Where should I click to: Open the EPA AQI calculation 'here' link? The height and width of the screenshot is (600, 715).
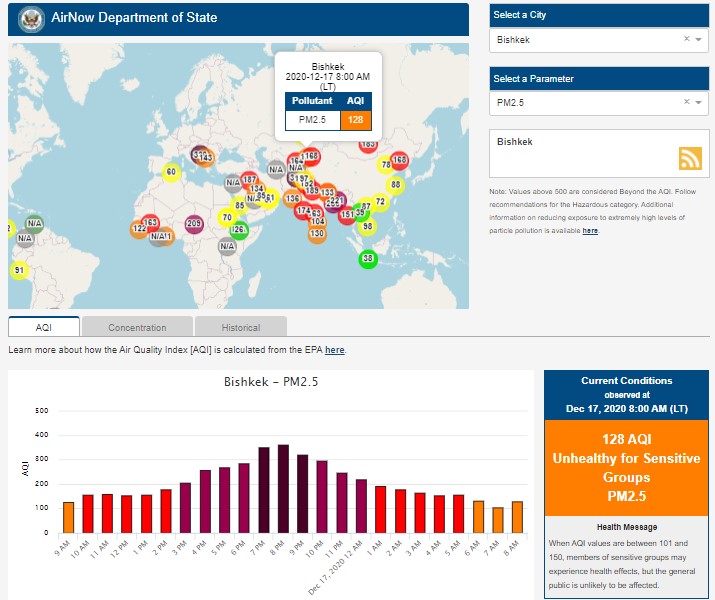(334, 350)
